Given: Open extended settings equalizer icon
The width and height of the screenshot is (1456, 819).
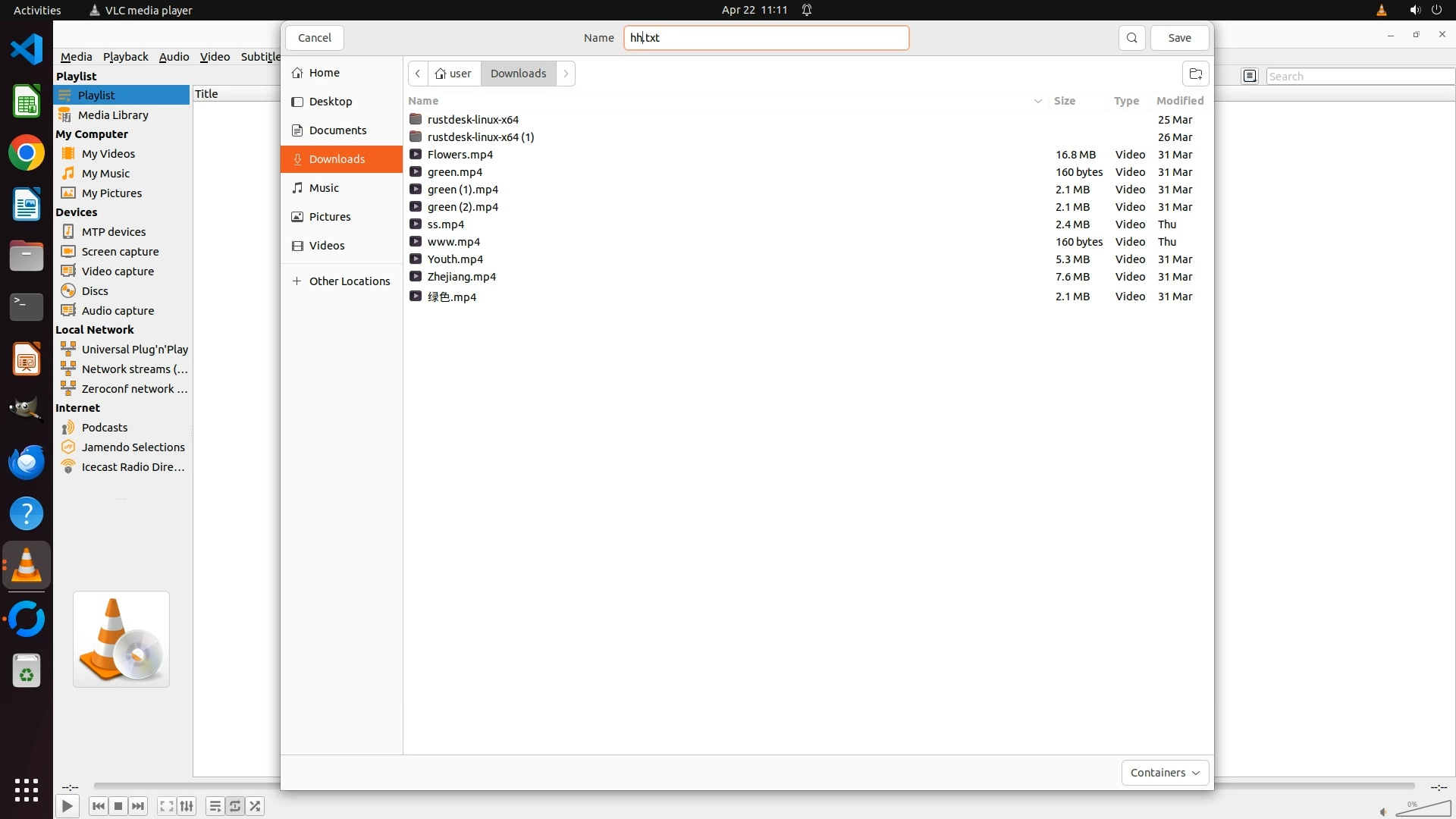Looking at the screenshot, I should tap(187, 806).
